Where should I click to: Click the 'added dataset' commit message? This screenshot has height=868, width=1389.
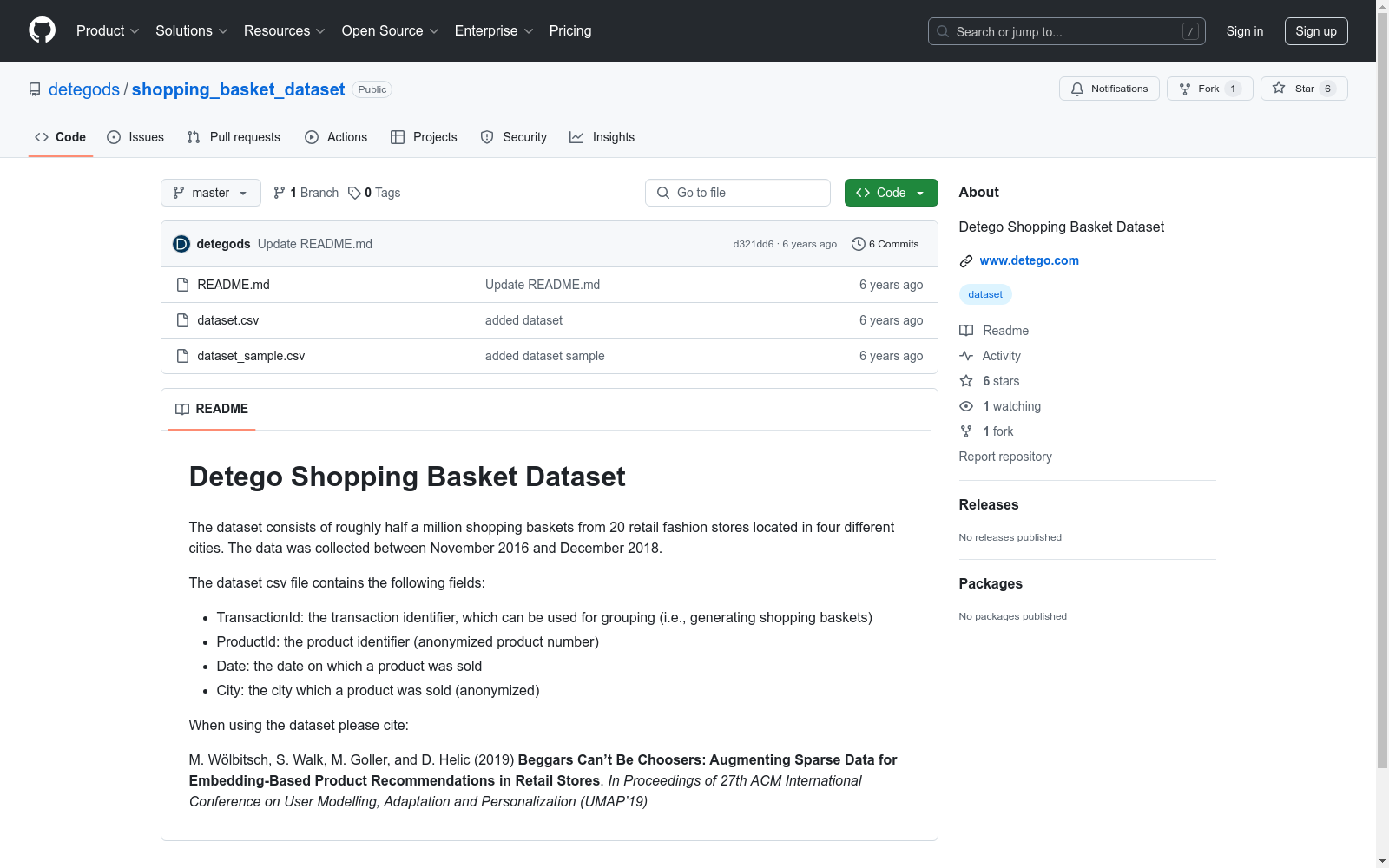[x=523, y=320]
